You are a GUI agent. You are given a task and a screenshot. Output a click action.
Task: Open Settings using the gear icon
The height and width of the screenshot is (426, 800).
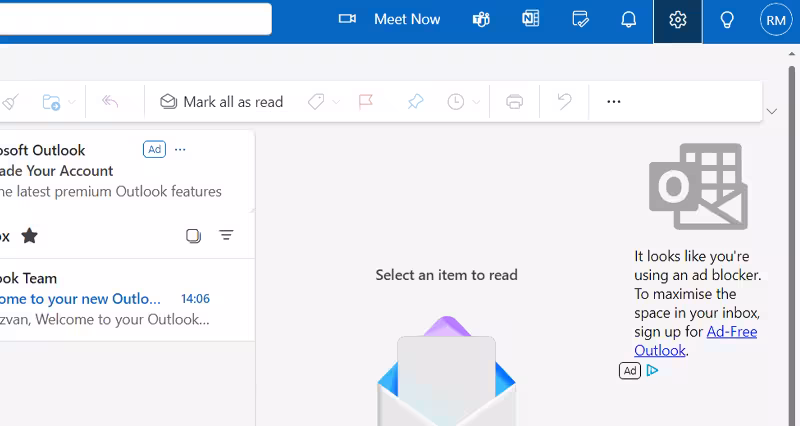point(678,20)
